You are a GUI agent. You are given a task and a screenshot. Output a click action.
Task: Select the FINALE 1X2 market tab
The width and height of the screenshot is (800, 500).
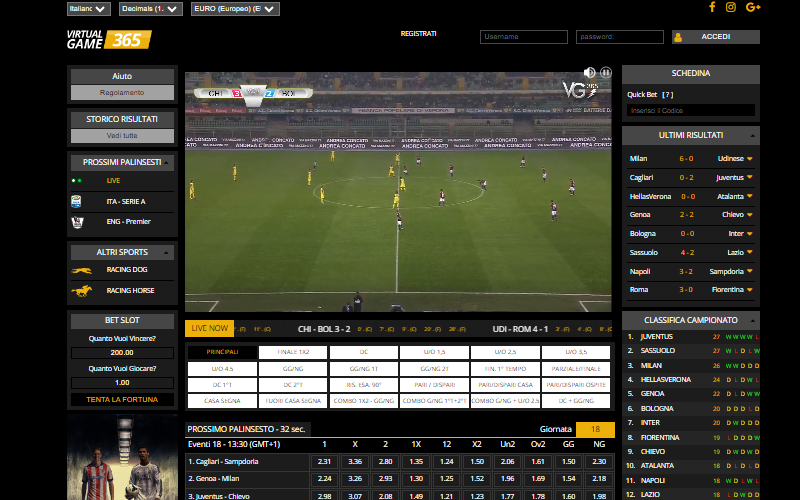click(293, 352)
